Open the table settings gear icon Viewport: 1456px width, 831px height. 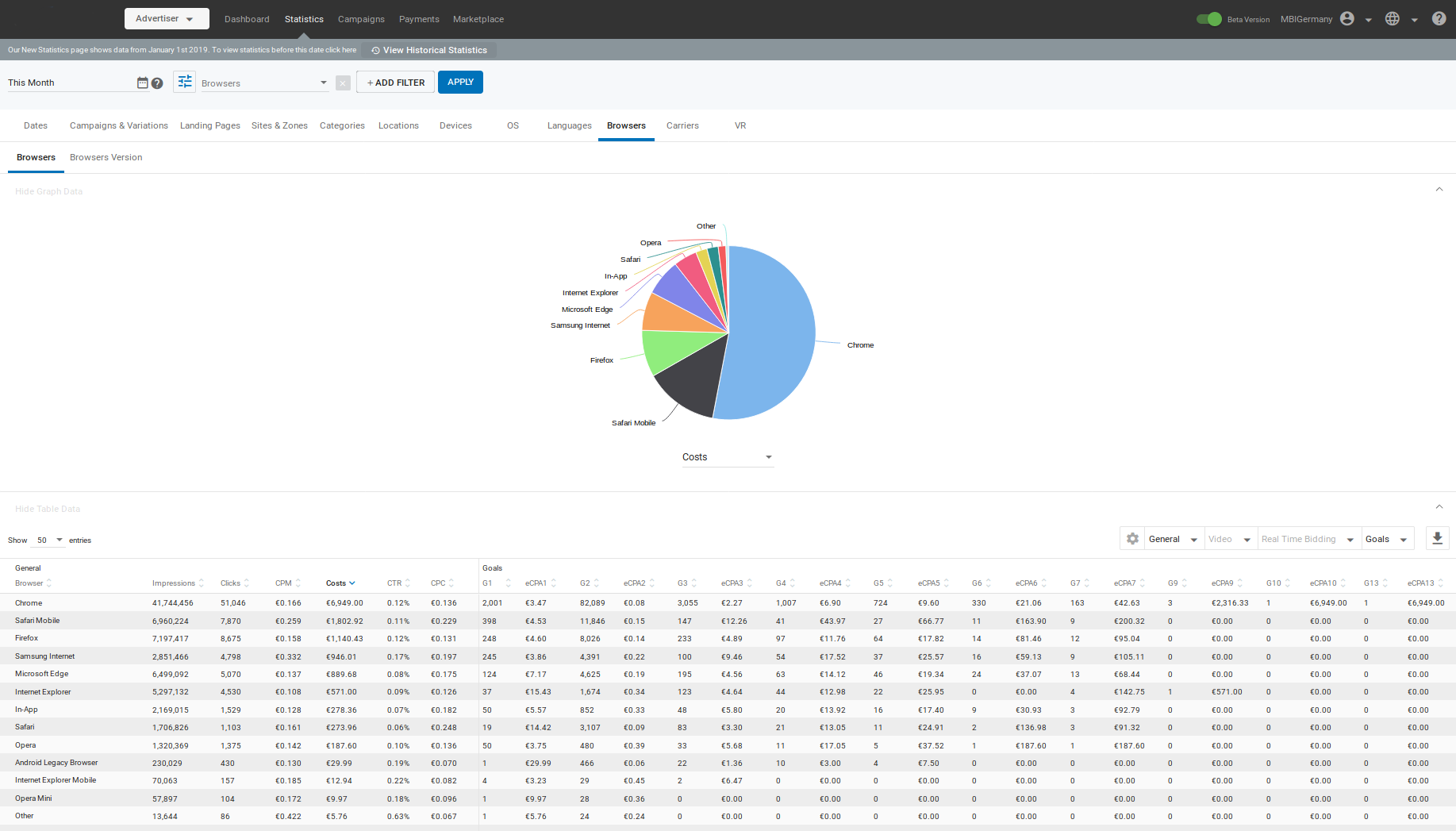coord(1132,539)
